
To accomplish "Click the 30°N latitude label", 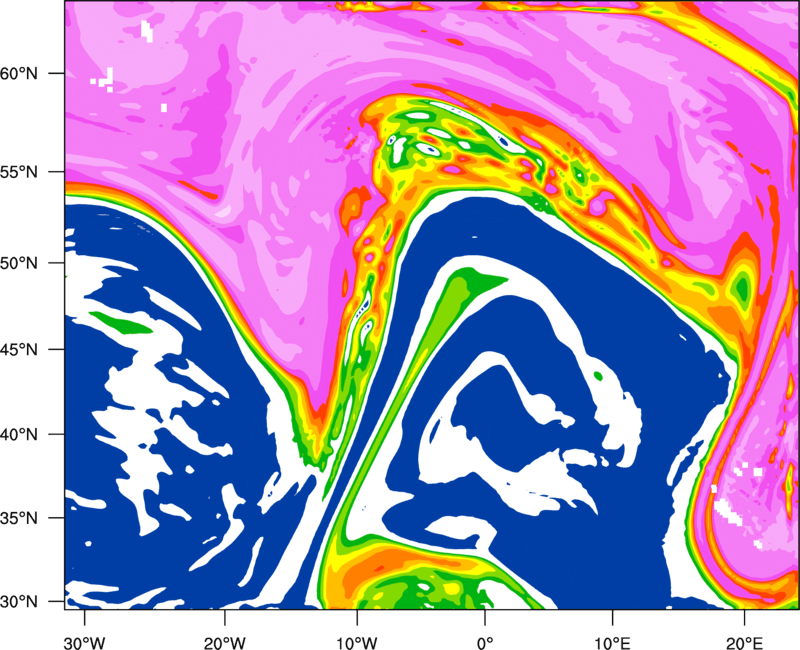I will pos(19,602).
